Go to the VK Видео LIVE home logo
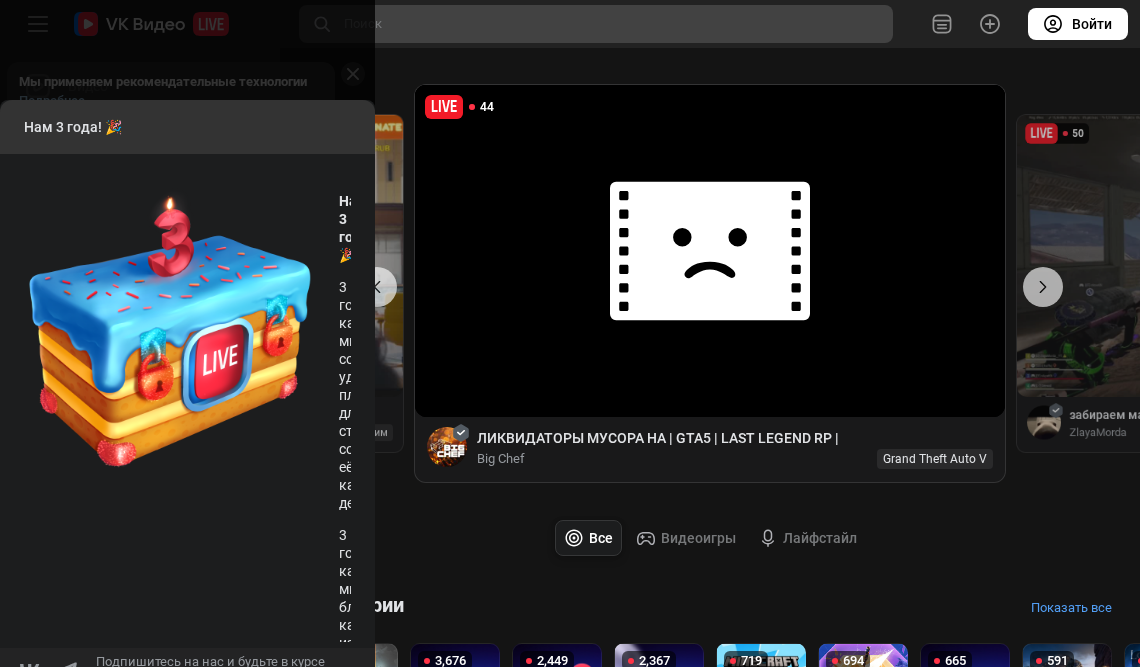The image size is (1140, 667). 151,24
